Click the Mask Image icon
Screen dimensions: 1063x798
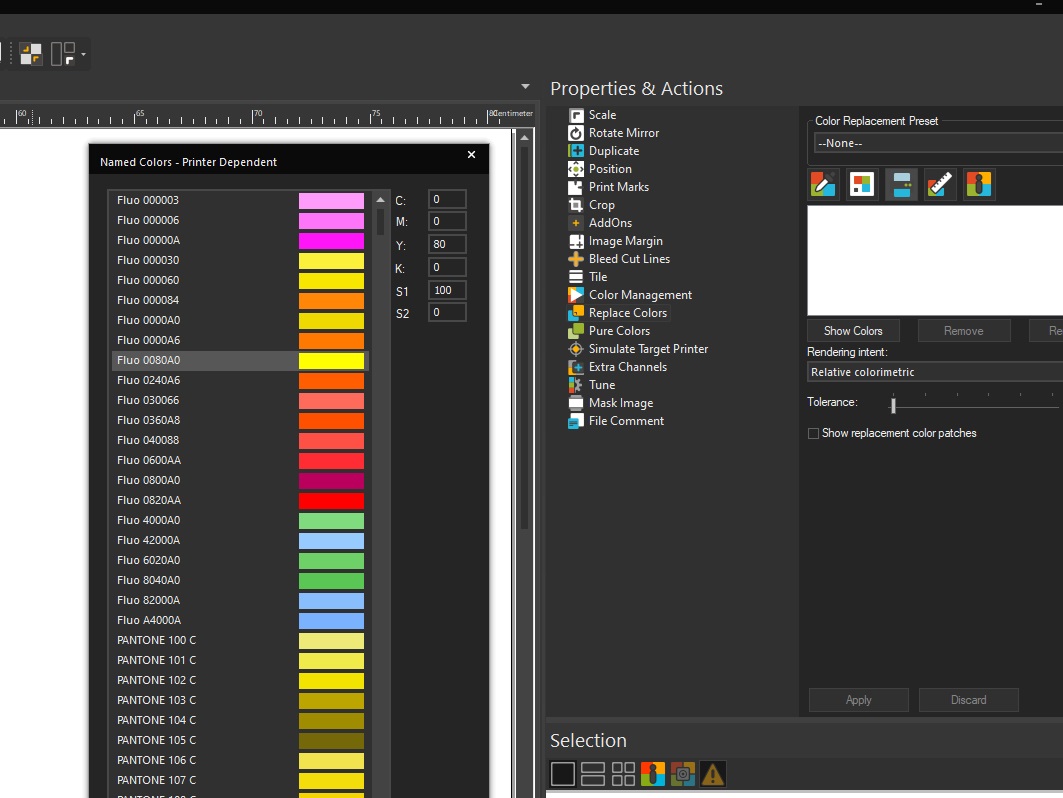[576, 403]
